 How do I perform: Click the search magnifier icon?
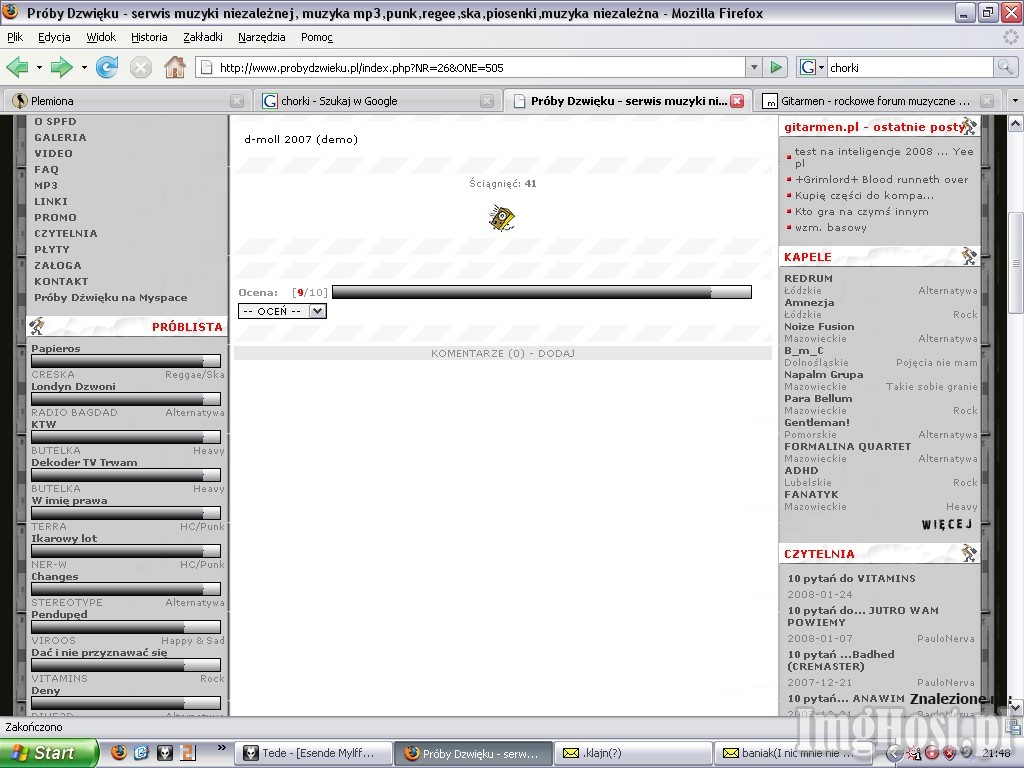(1004, 67)
